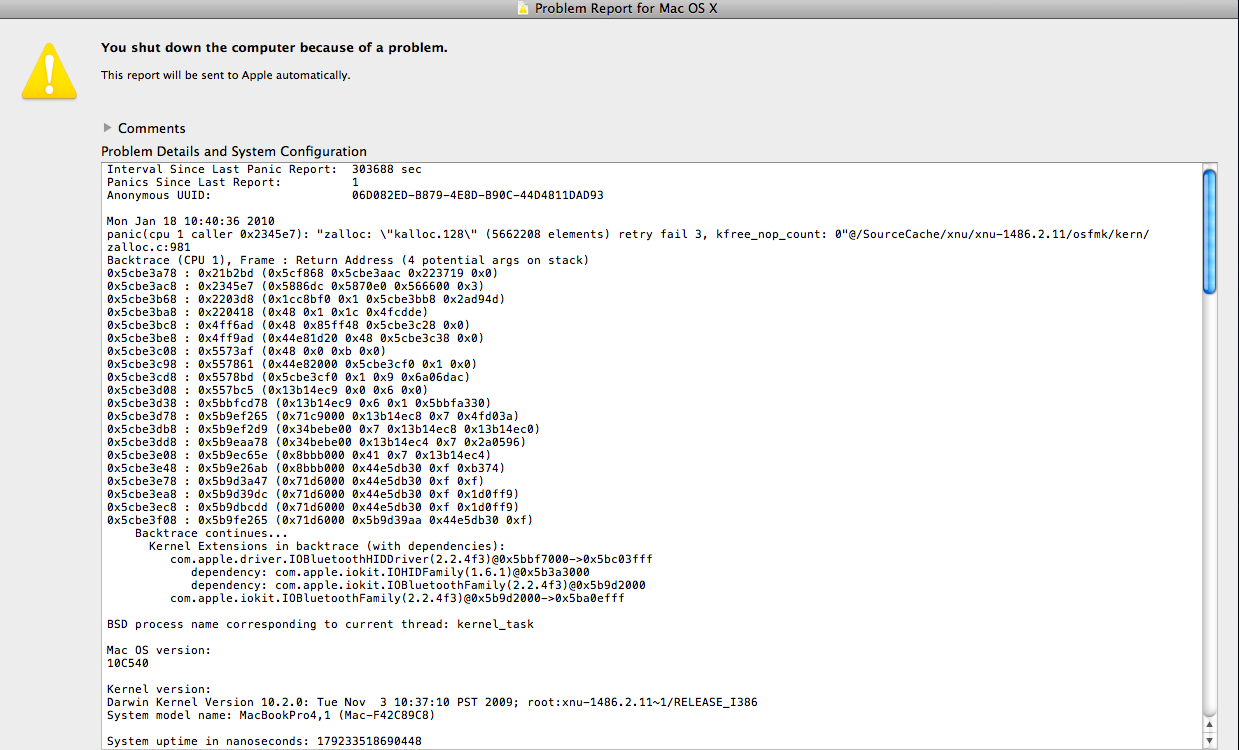
Task: Click IOBluetoothFamily line ending 0x5ba0efff
Action: tap(397, 599)
